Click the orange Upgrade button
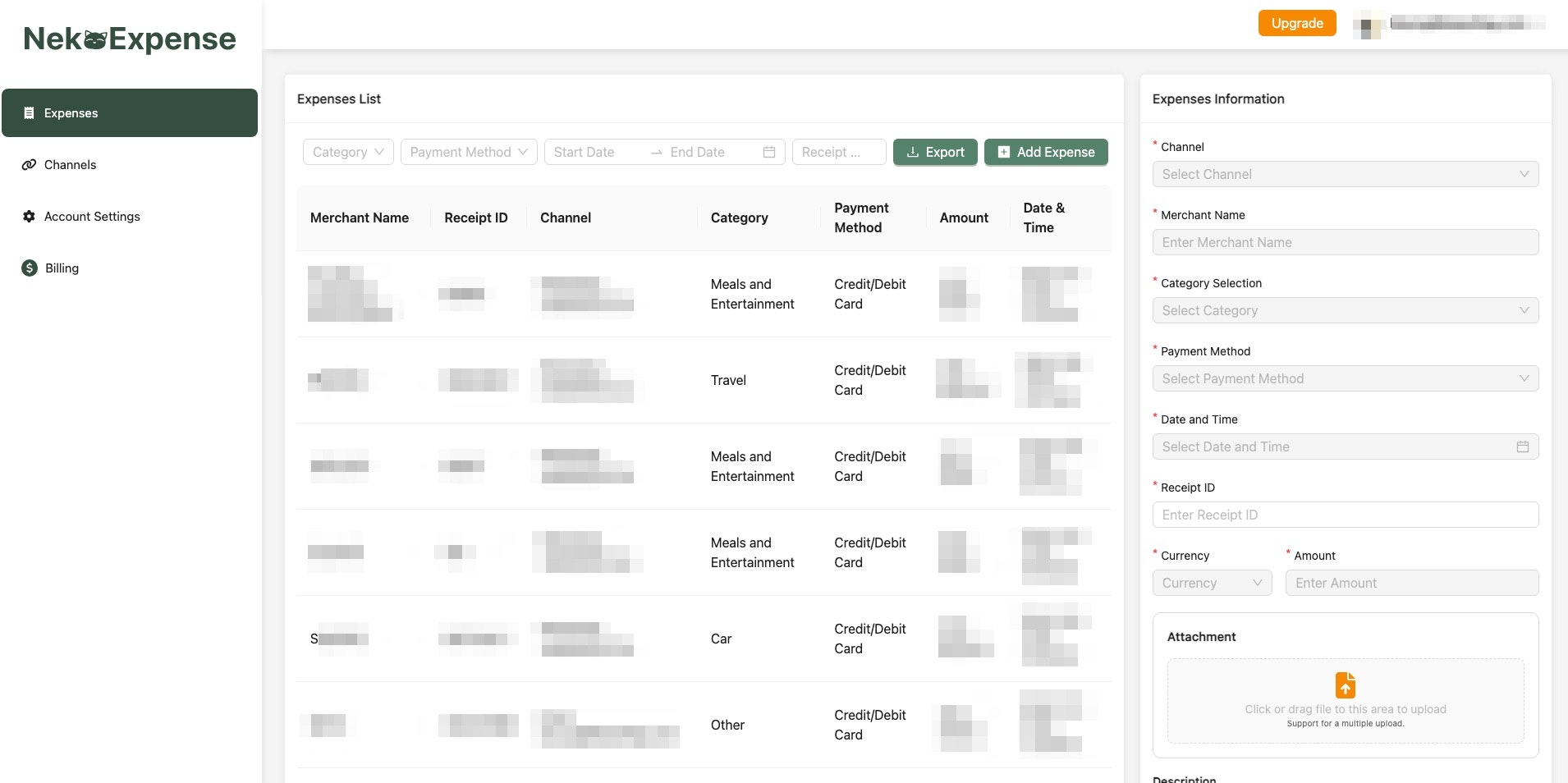The image size is (1568, 783). (x=1297, y=23)
